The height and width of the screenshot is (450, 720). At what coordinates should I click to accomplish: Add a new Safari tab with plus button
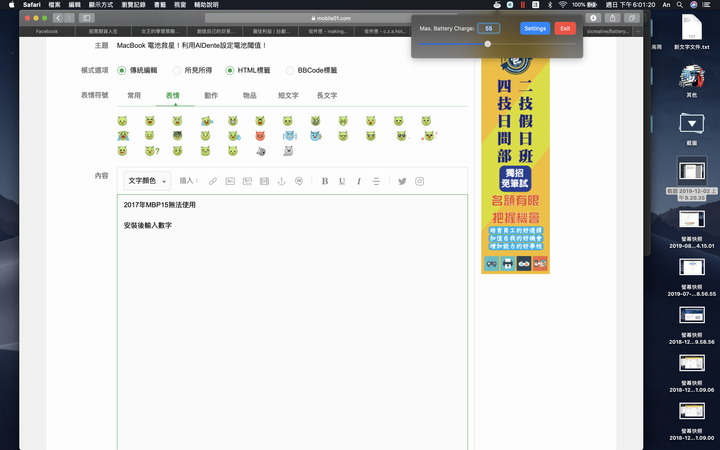(x=637, y=31)
